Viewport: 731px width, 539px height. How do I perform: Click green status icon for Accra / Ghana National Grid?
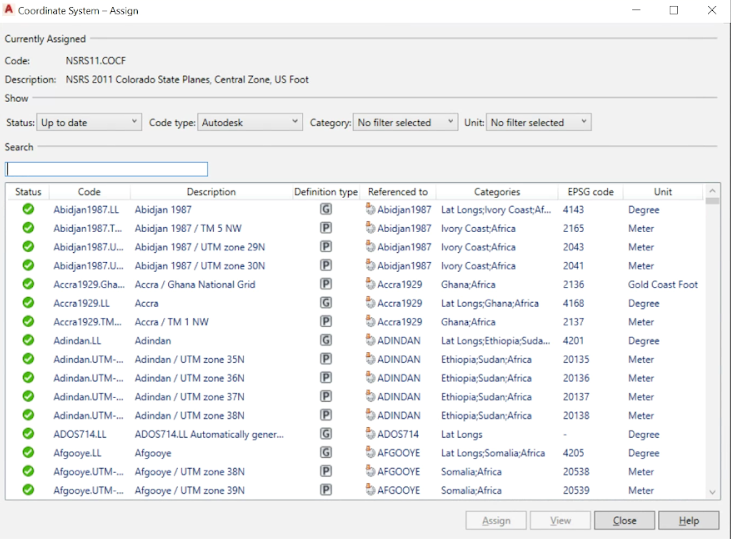pyautogui.click(x=28, y=285)
